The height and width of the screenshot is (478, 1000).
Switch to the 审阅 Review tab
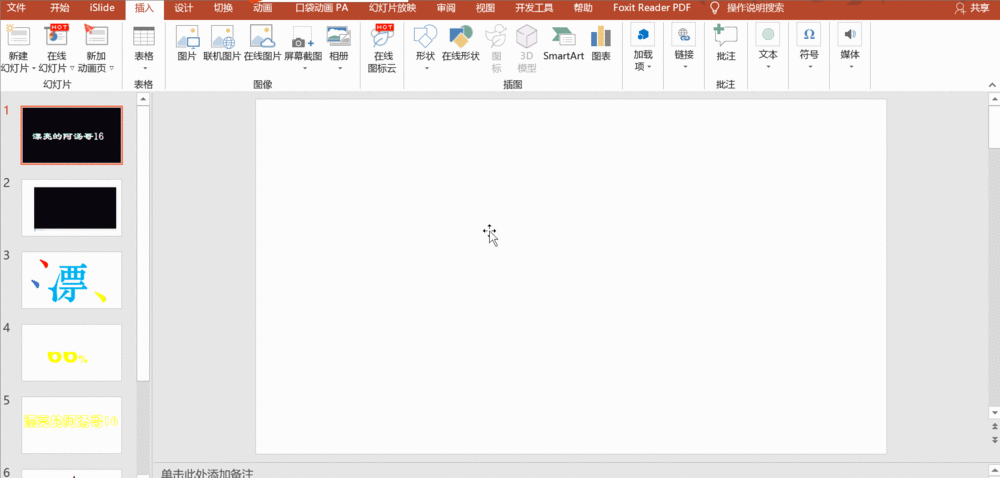[x=446, y=8]
